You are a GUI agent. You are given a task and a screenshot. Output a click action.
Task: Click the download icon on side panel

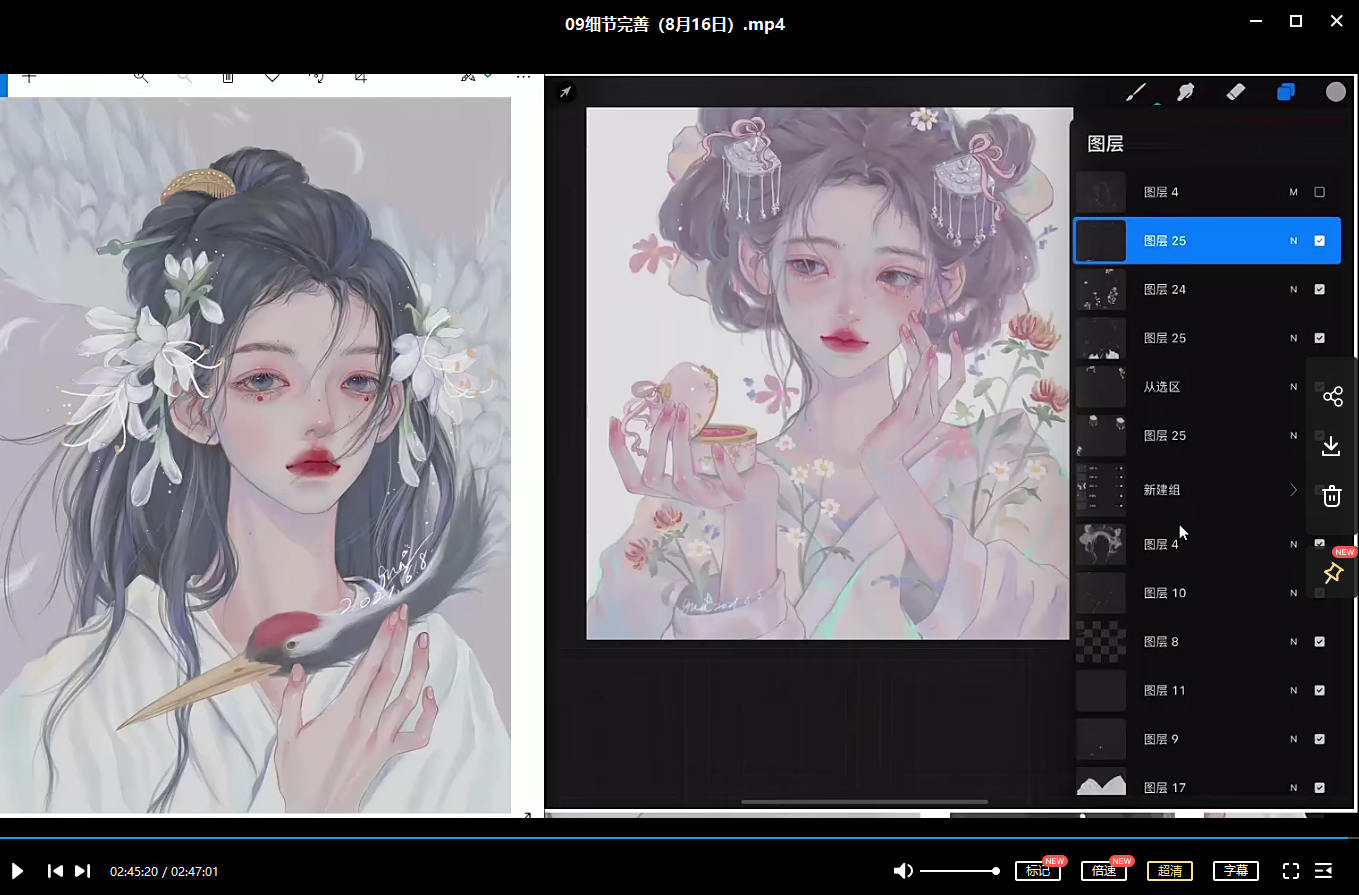pyautogui.click(x=1332, y=446)
